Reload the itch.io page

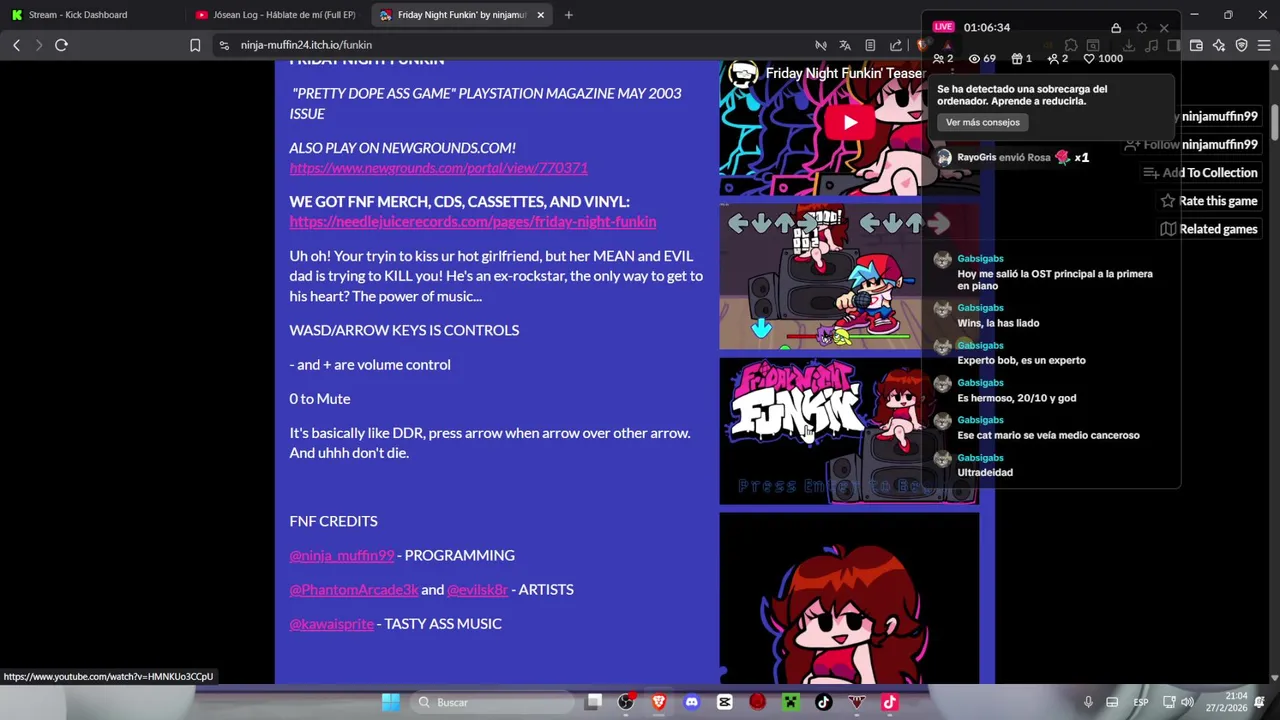(61, 45)
